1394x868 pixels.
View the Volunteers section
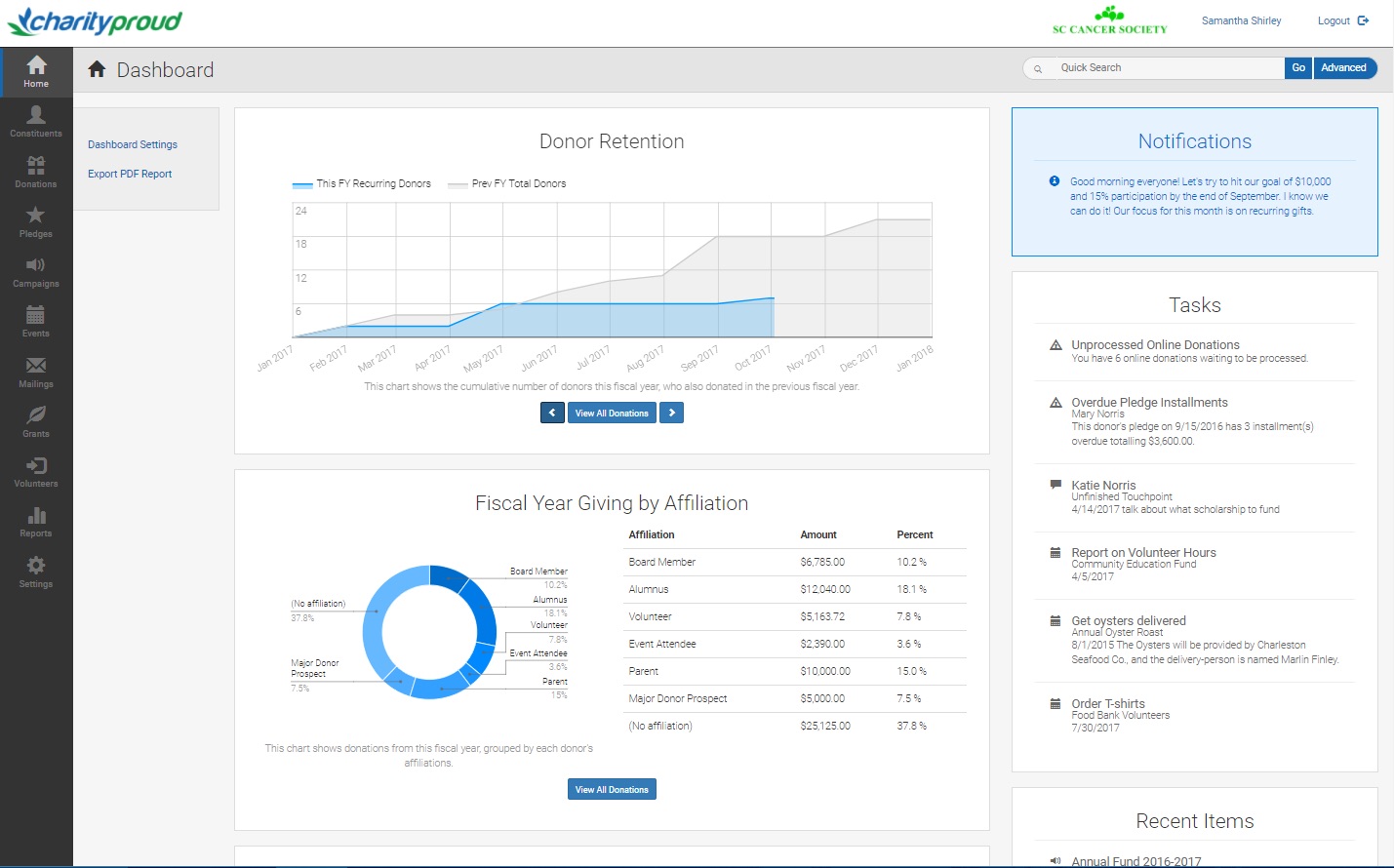click(36, 472)
